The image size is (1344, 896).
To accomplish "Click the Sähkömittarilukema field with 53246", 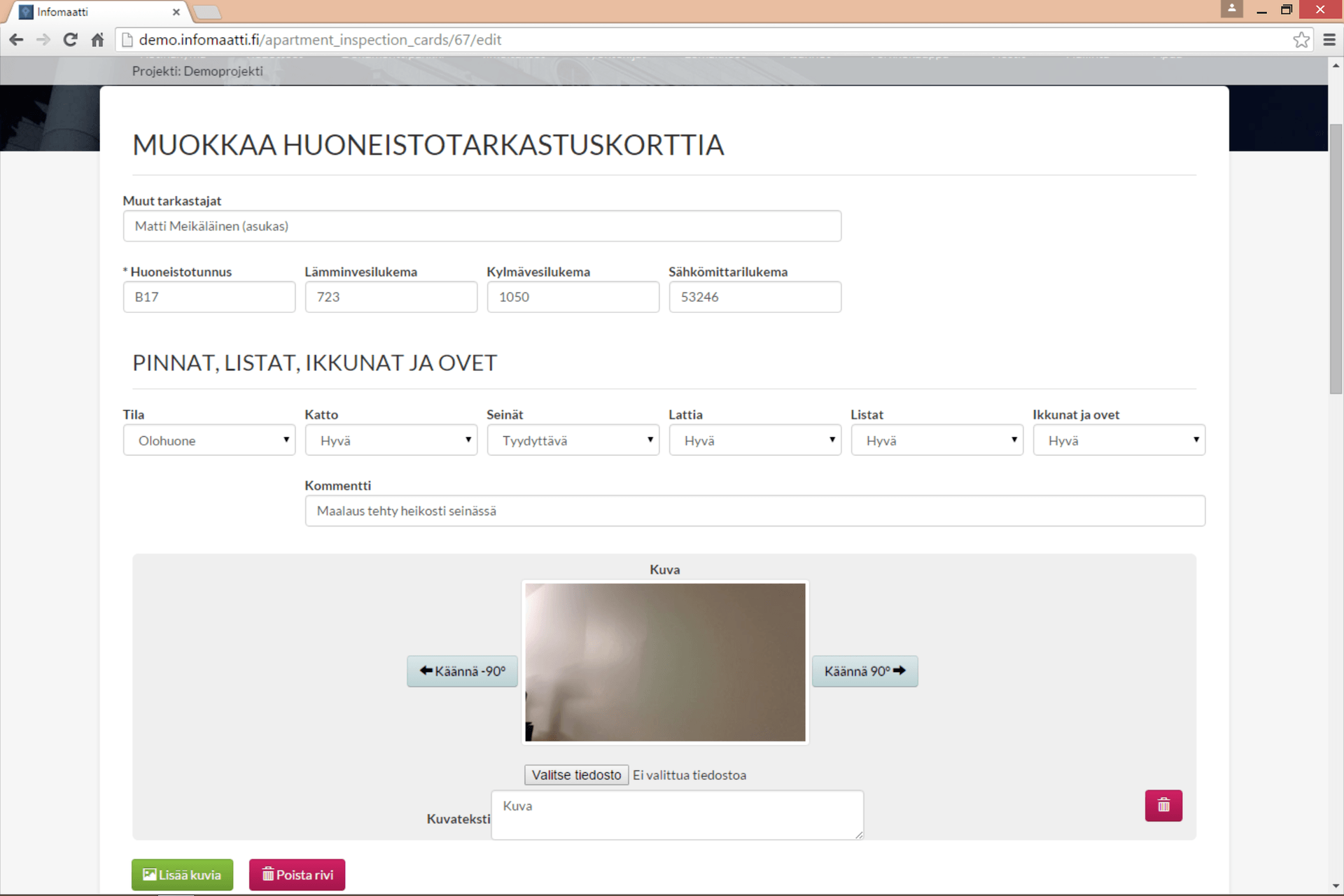I will [x=755, y=297].
